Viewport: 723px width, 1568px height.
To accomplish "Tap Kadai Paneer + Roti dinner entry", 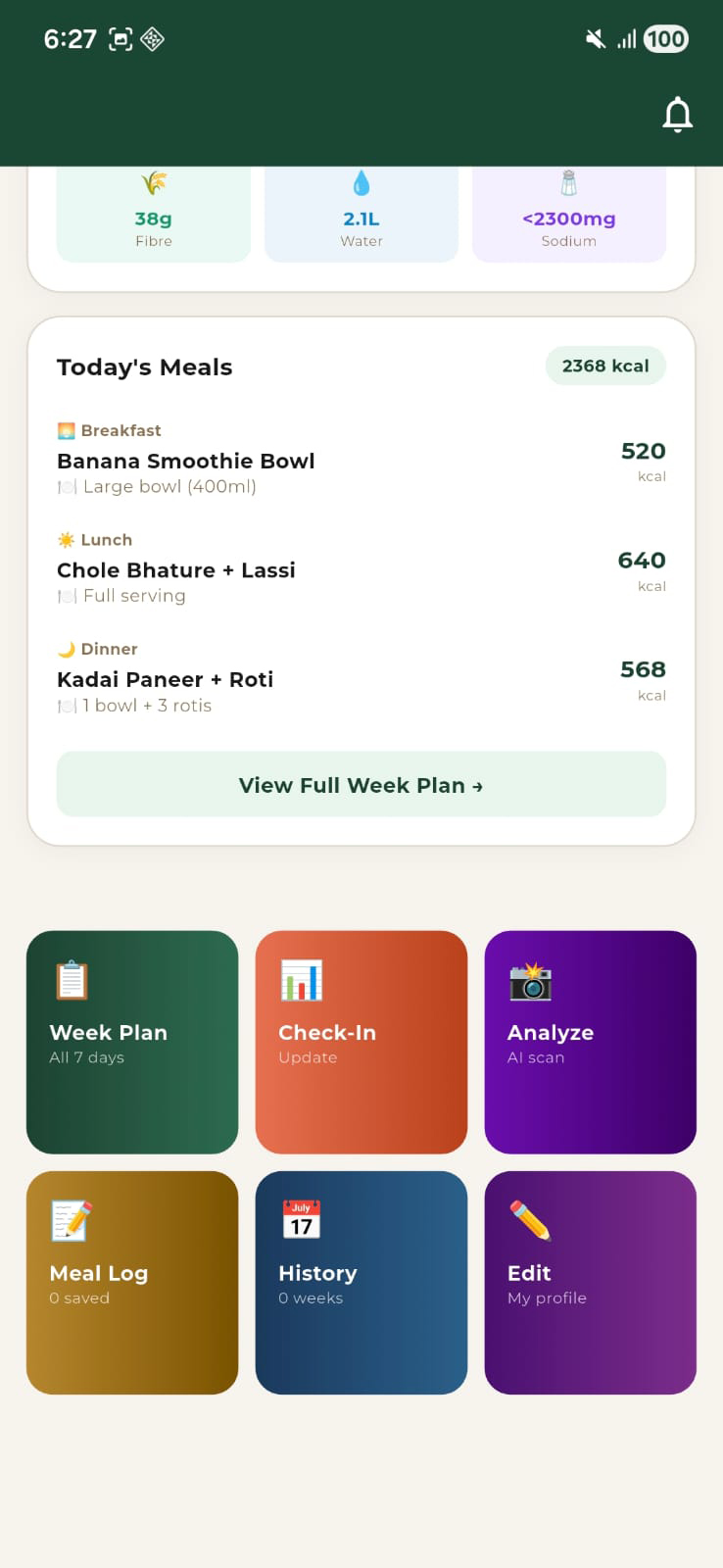I will pyautogui.click(x=165, y=679).
